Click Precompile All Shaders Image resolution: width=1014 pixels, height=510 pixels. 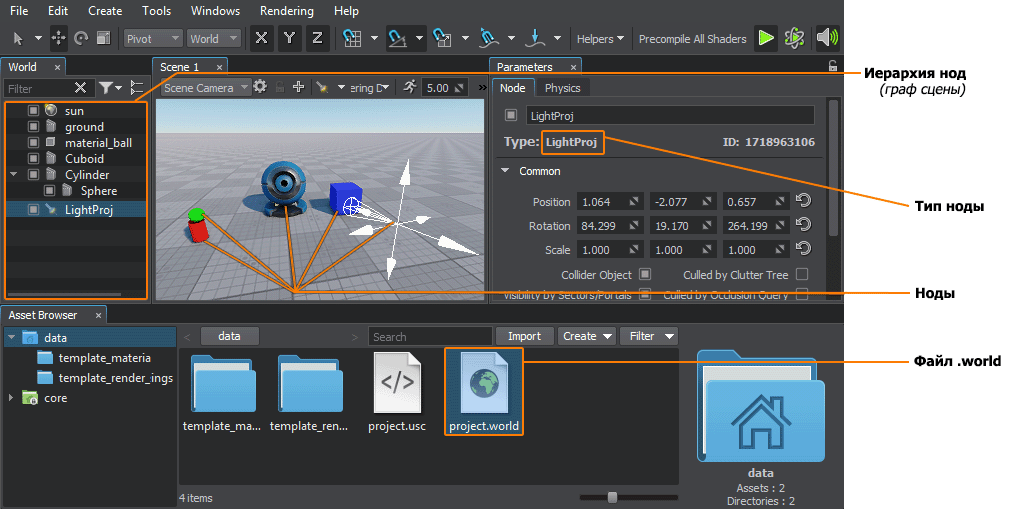point(692,39)
